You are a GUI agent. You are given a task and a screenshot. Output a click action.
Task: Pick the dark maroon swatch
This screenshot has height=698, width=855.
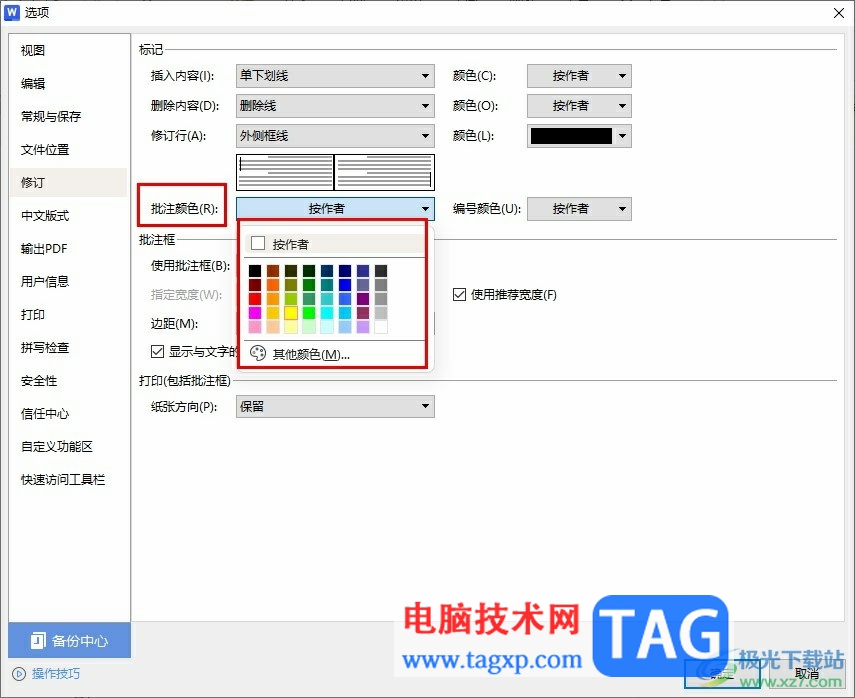point(255,285)
